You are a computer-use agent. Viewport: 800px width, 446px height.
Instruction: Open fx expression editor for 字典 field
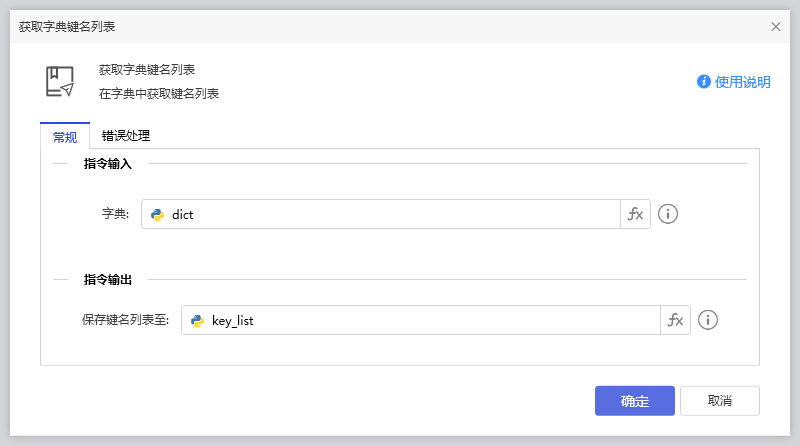pyautogui.click(x=635, y=214)
